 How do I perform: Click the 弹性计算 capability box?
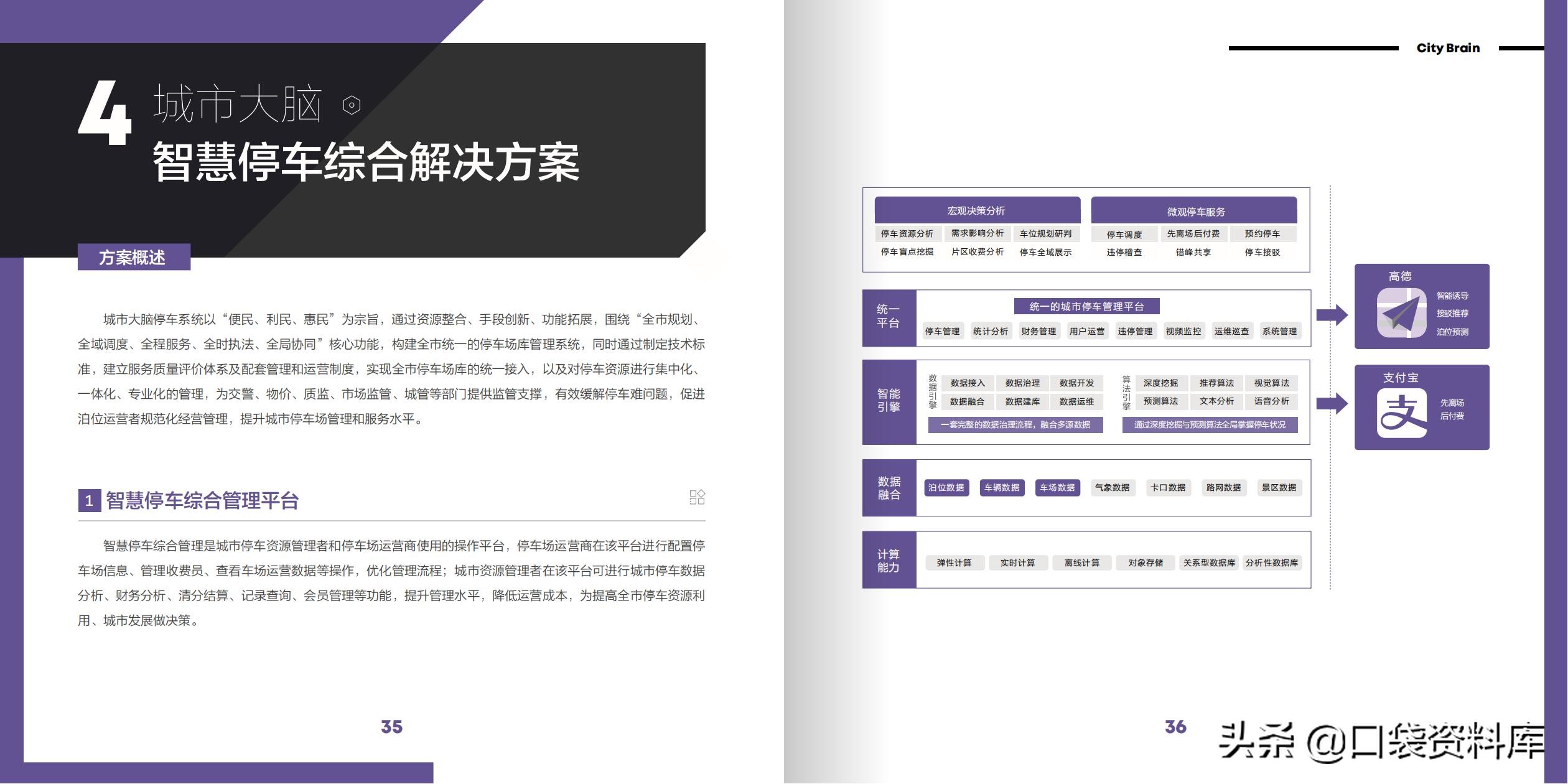[954, 563]
